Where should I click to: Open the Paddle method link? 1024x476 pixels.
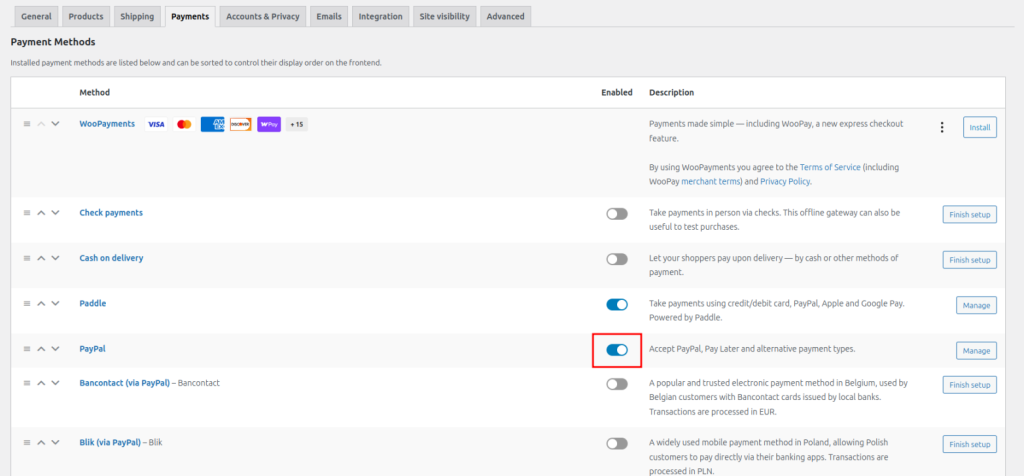tap(93, 304)
